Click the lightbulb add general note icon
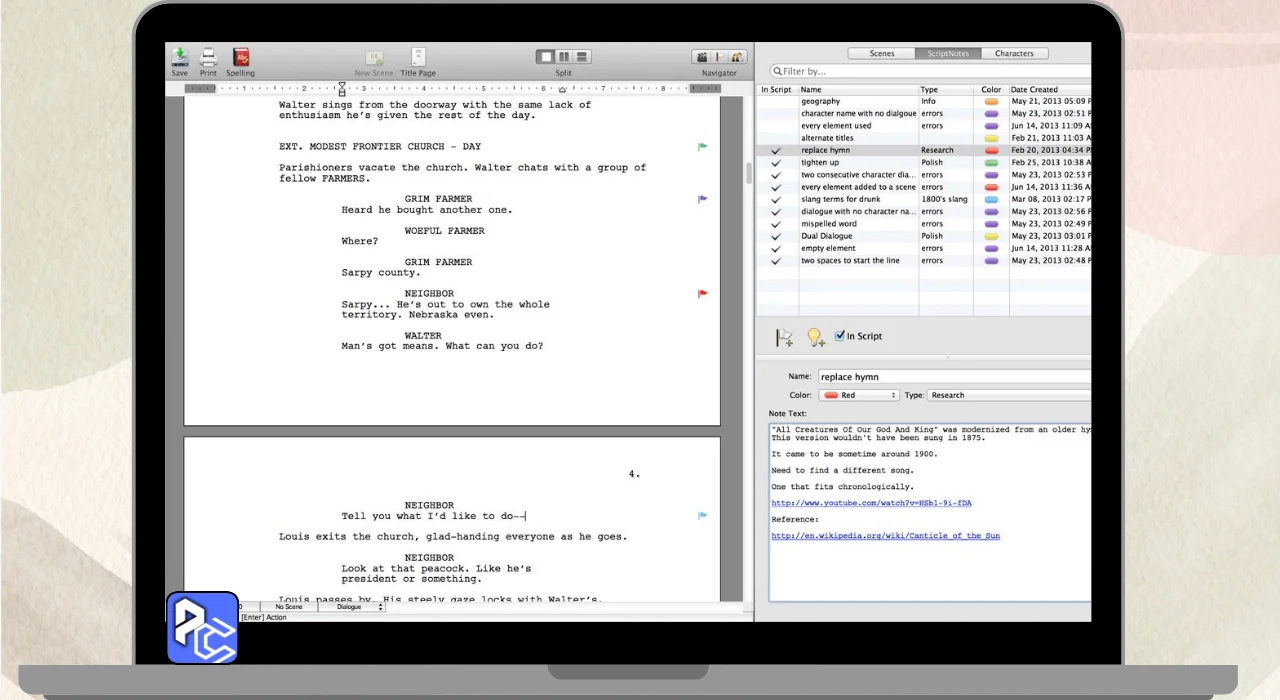Screen dimensions: 1280x700 [x=816, y=338]
